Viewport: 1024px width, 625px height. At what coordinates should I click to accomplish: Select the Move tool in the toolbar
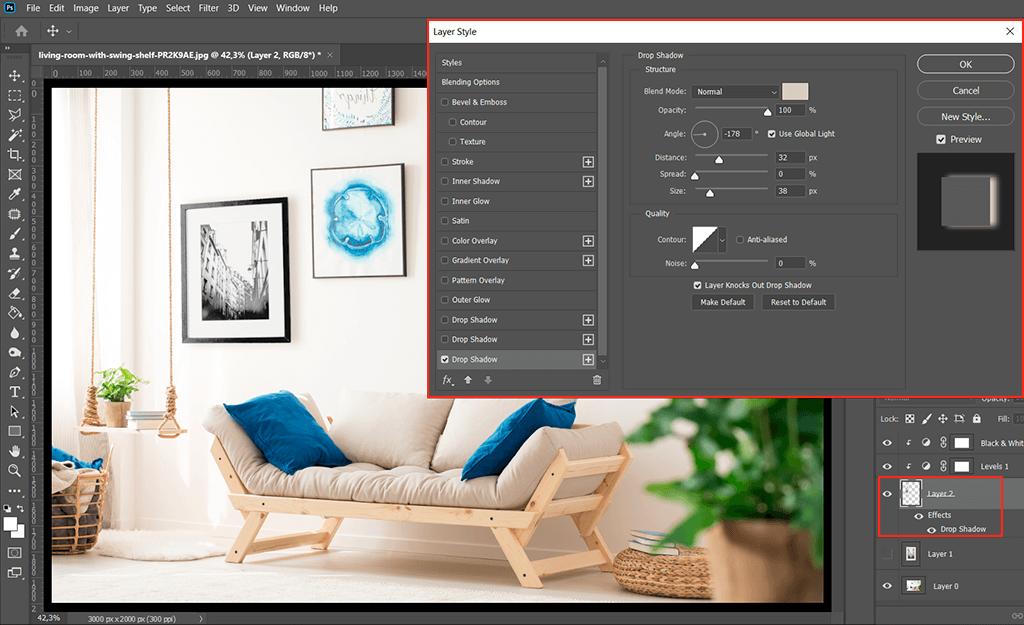[14, 76]
